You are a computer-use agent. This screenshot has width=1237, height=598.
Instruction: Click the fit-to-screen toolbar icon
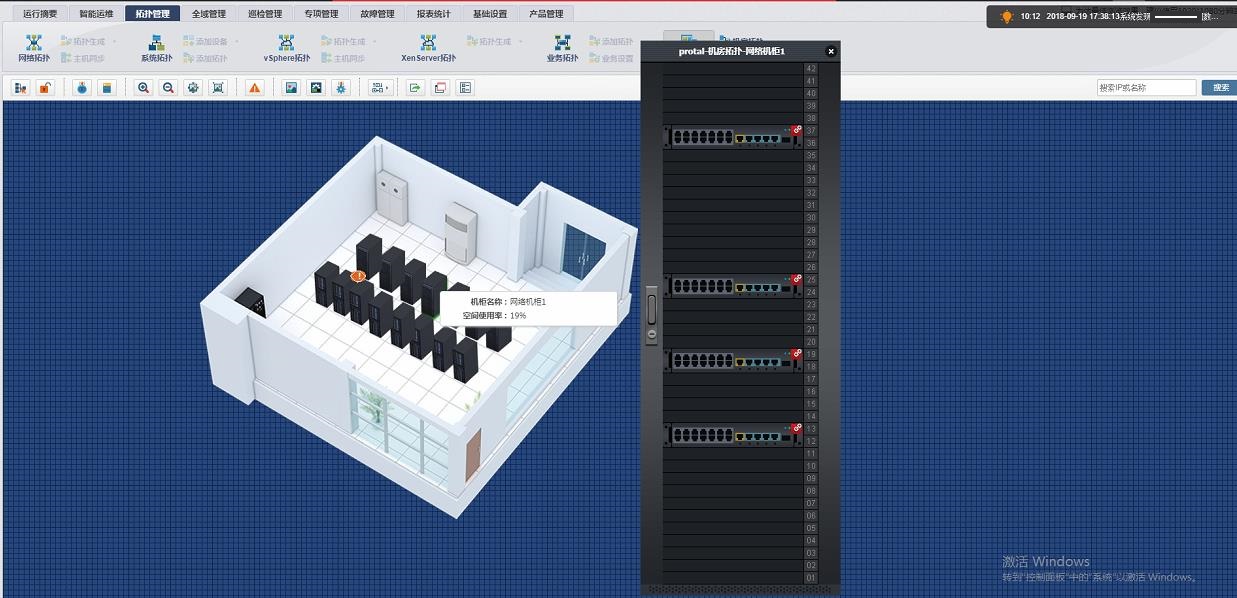coord(218,88)
